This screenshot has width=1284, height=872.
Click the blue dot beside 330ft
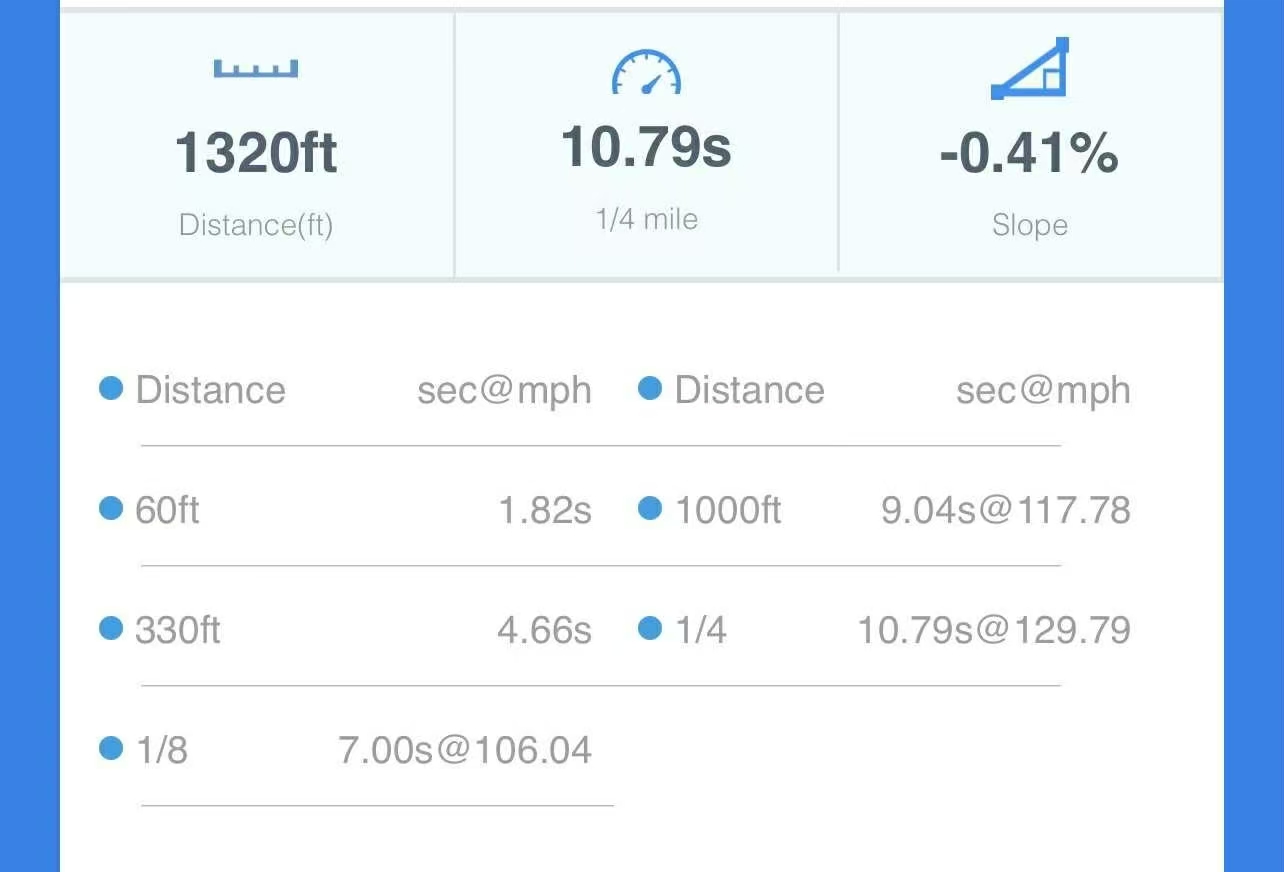tap(111, 629)
